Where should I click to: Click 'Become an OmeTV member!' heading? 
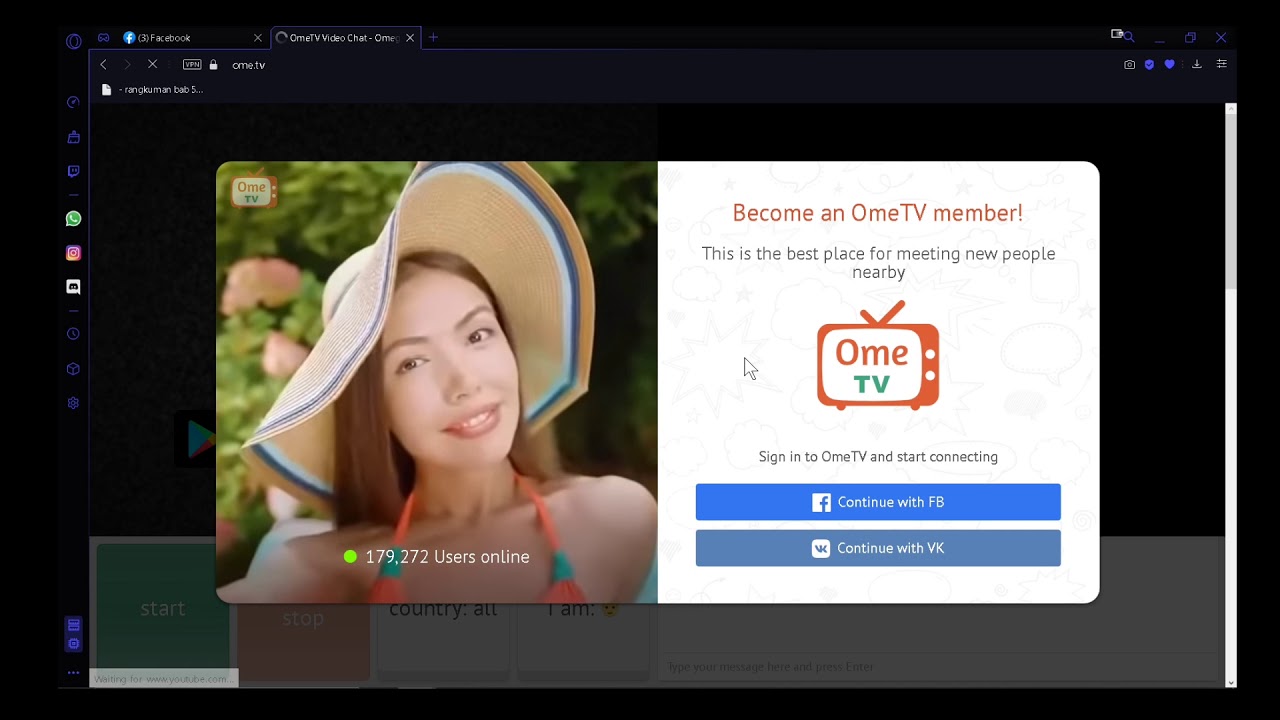[x=878, y=213]
